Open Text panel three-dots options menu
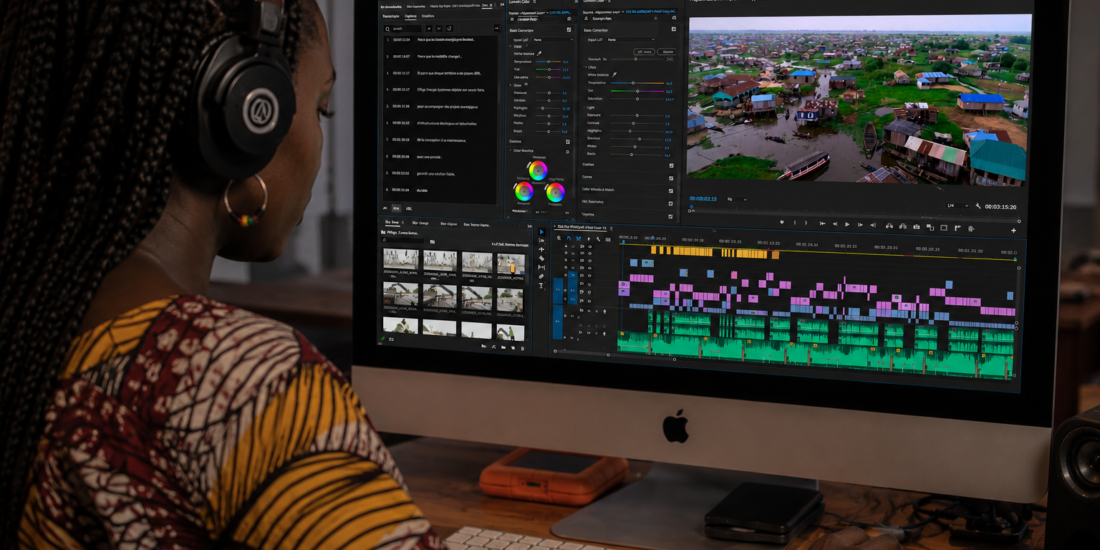This screenshot has height=550, width=1100. 496,28
